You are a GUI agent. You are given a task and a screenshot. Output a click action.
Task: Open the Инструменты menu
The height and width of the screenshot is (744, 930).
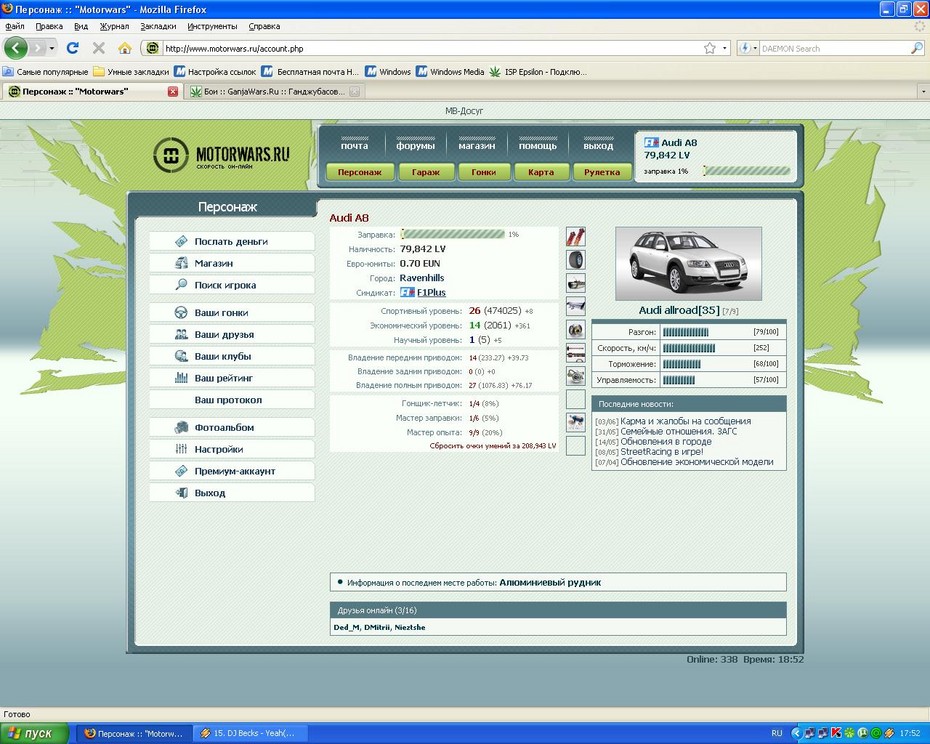(212, 26)
